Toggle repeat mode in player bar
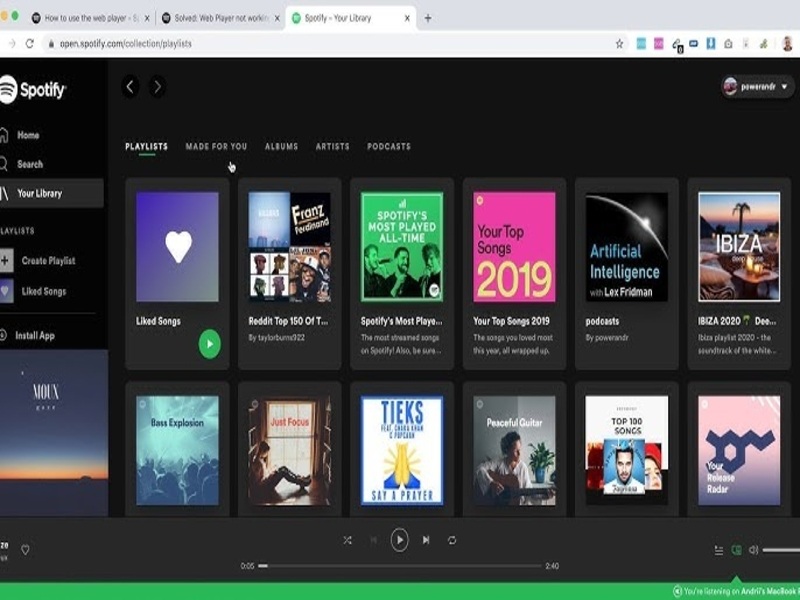 [x=452, y=540]
